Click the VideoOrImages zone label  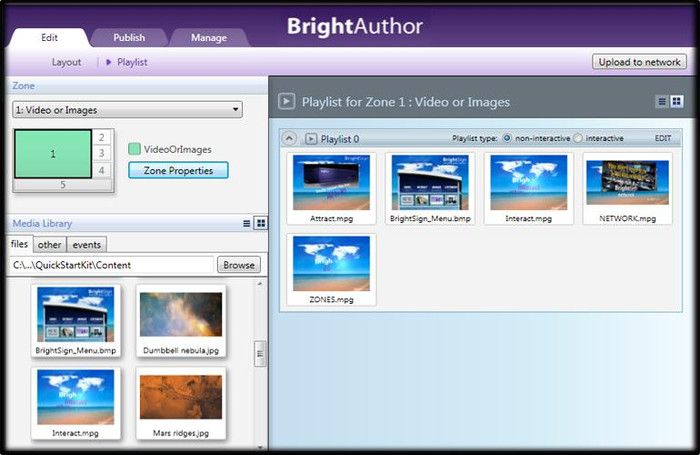[178, 150]
